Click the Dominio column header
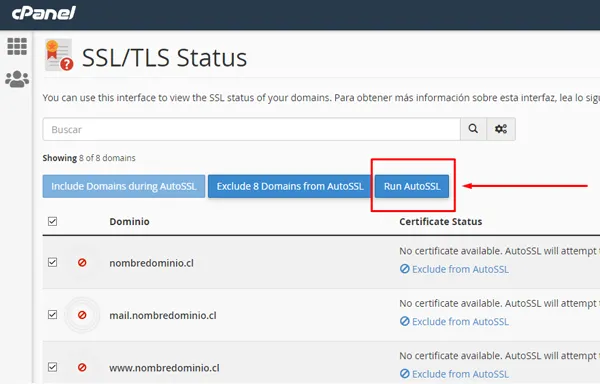The height and width of the screenshot is (384, 600). [x=129, y=221]
